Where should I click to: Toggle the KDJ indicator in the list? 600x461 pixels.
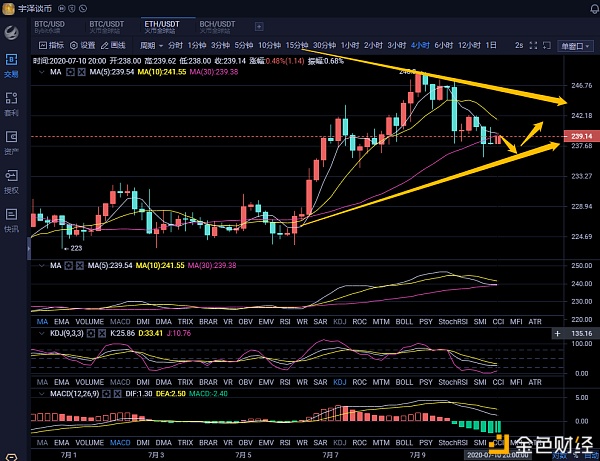click(340, 319)
